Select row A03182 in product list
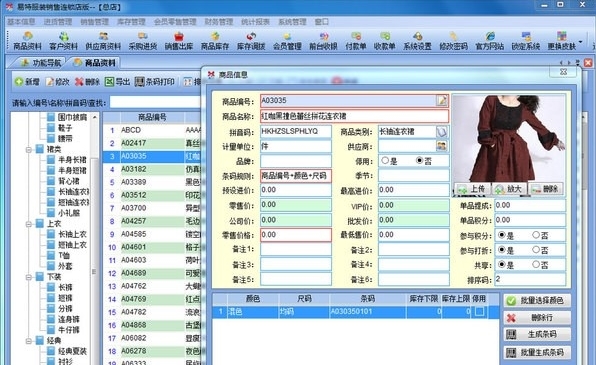Screen dimensions: 596x365 point(152,169)
